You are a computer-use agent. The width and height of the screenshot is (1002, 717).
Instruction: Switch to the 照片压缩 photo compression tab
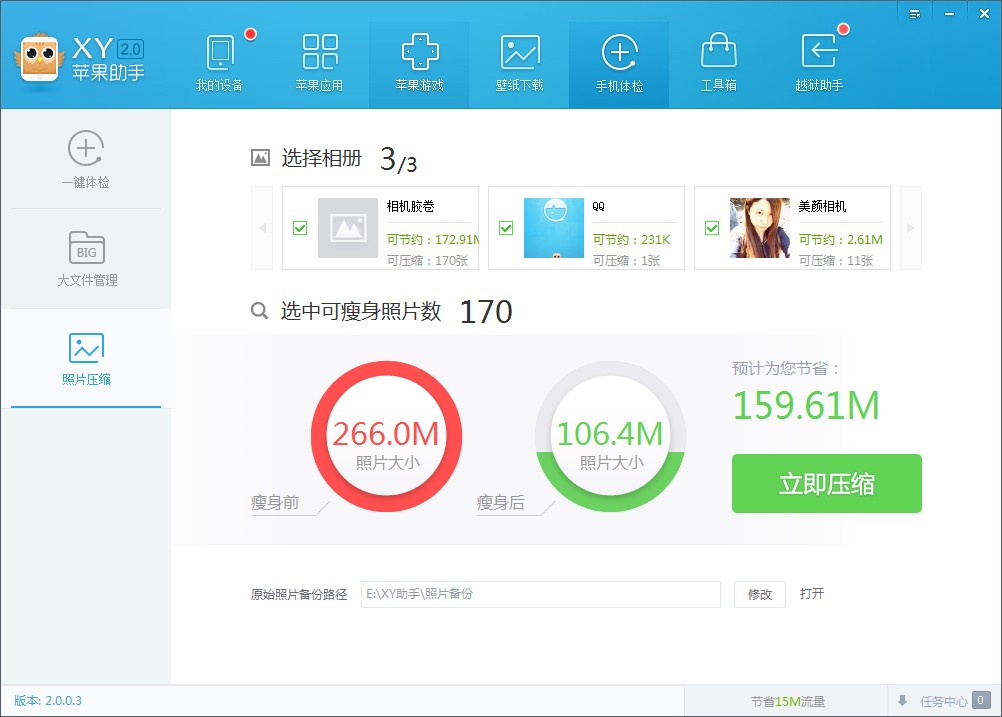[x=85, y=358]
